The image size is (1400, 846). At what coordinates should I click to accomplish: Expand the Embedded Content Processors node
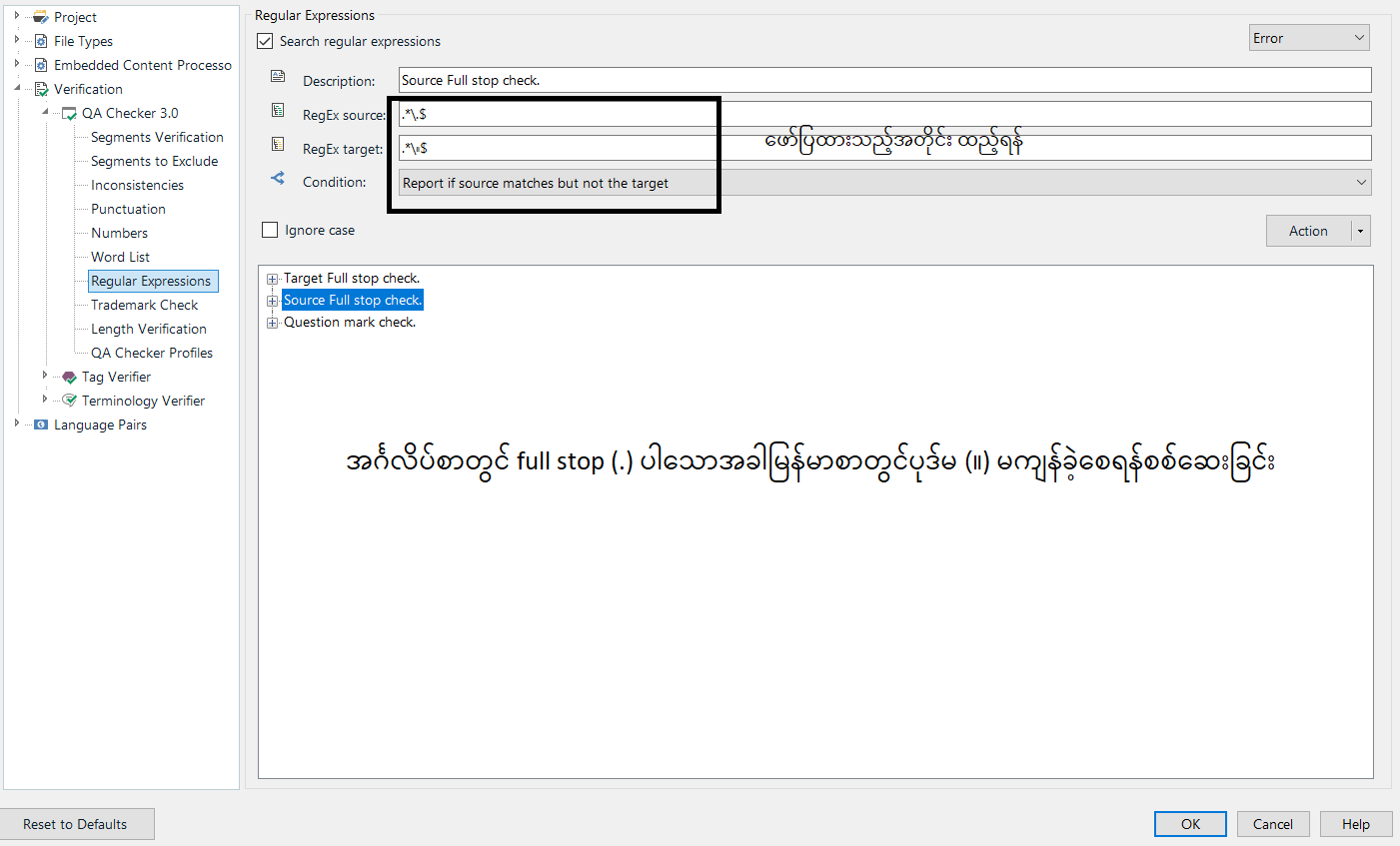(17, 64)
